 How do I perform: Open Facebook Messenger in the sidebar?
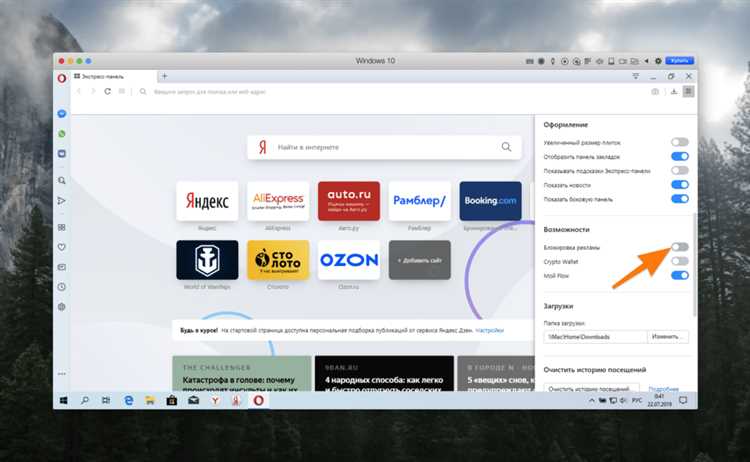point(62,114)
